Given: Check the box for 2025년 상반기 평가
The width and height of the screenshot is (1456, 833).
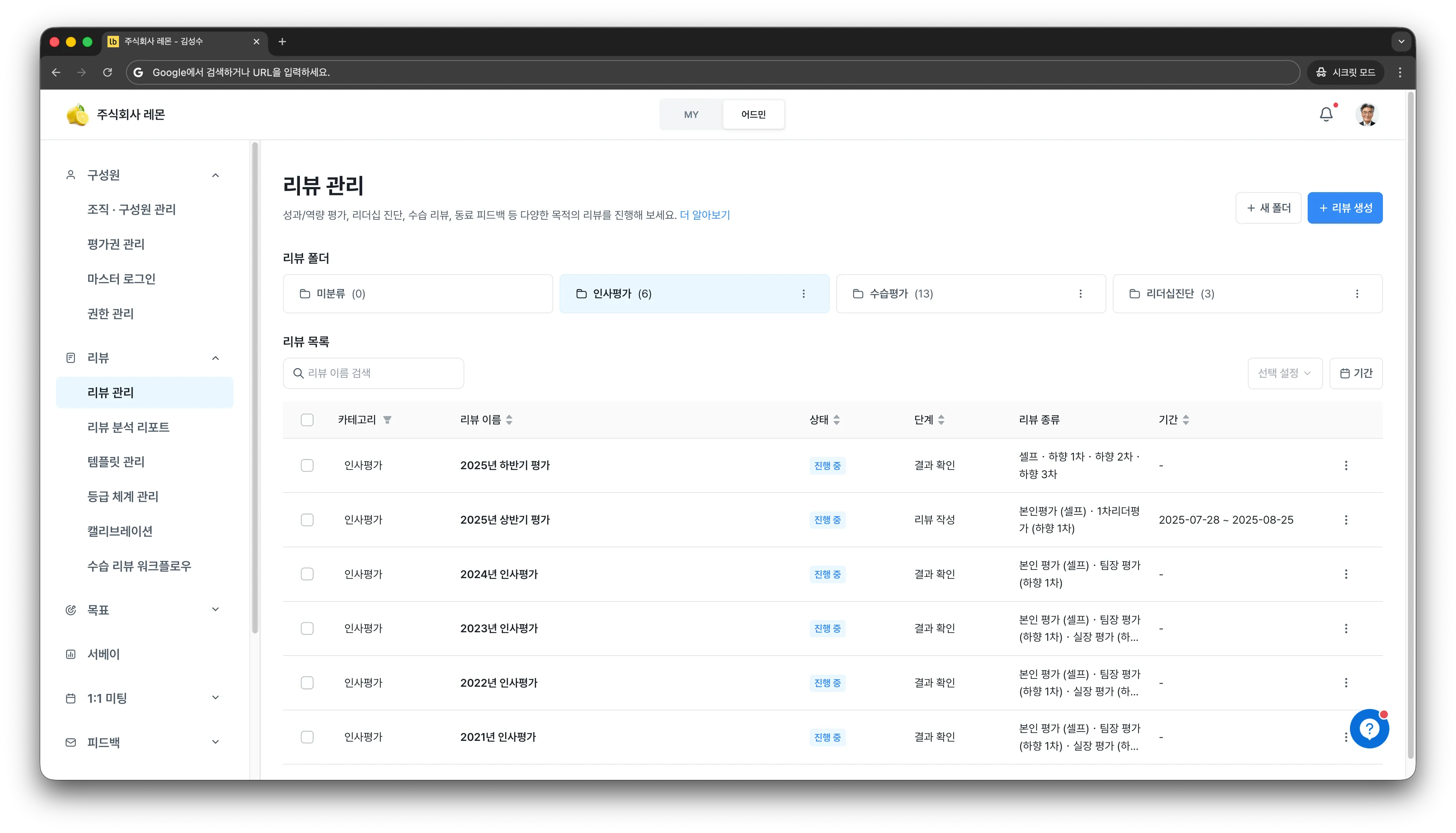Looking at the screenshot, I should coord(307,519).
